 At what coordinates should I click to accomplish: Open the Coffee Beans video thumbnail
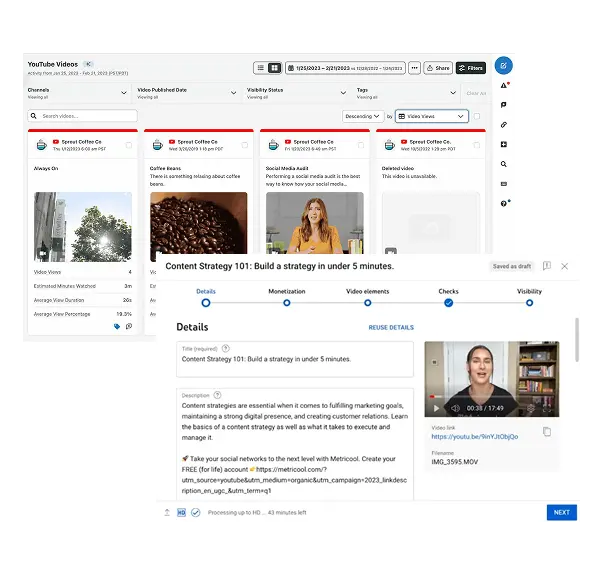pyautogui.click(x=199, y=223)
